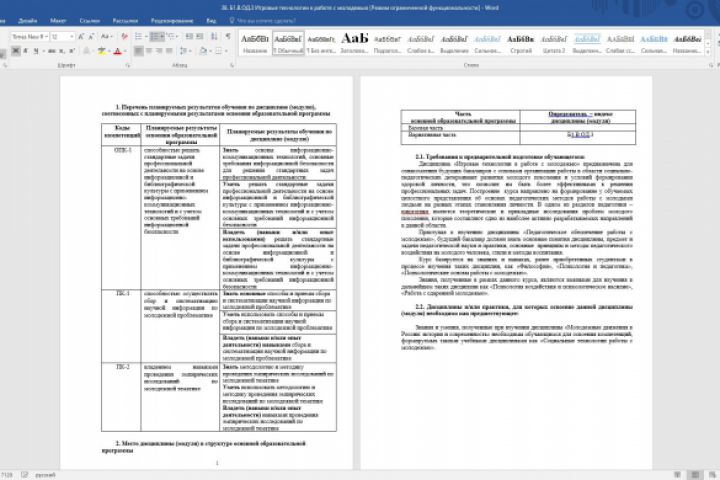
Task: Open the Рассылки ribbon tab
Action: [125, 21]
